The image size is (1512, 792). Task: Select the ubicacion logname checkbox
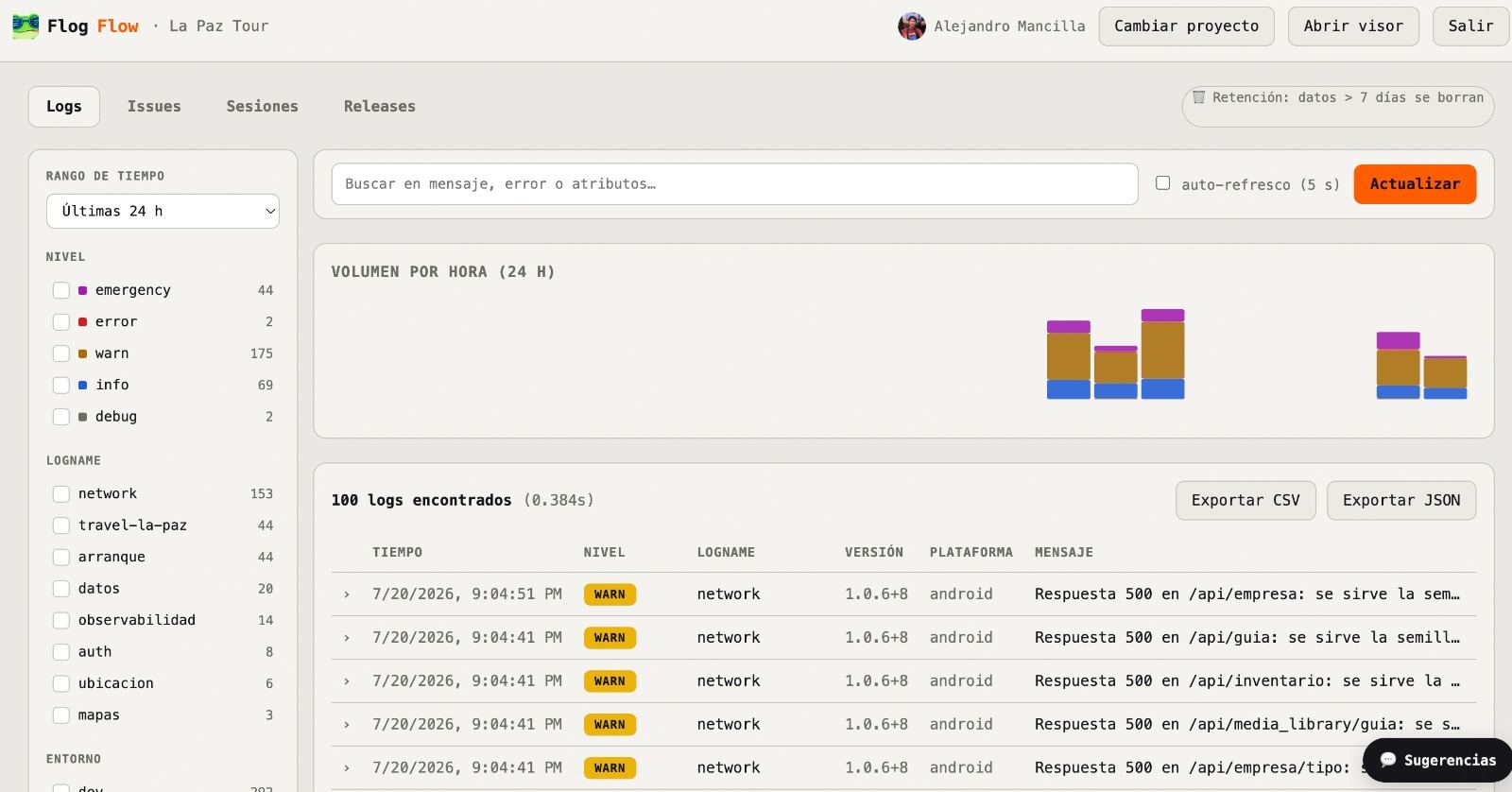(61, 683)
